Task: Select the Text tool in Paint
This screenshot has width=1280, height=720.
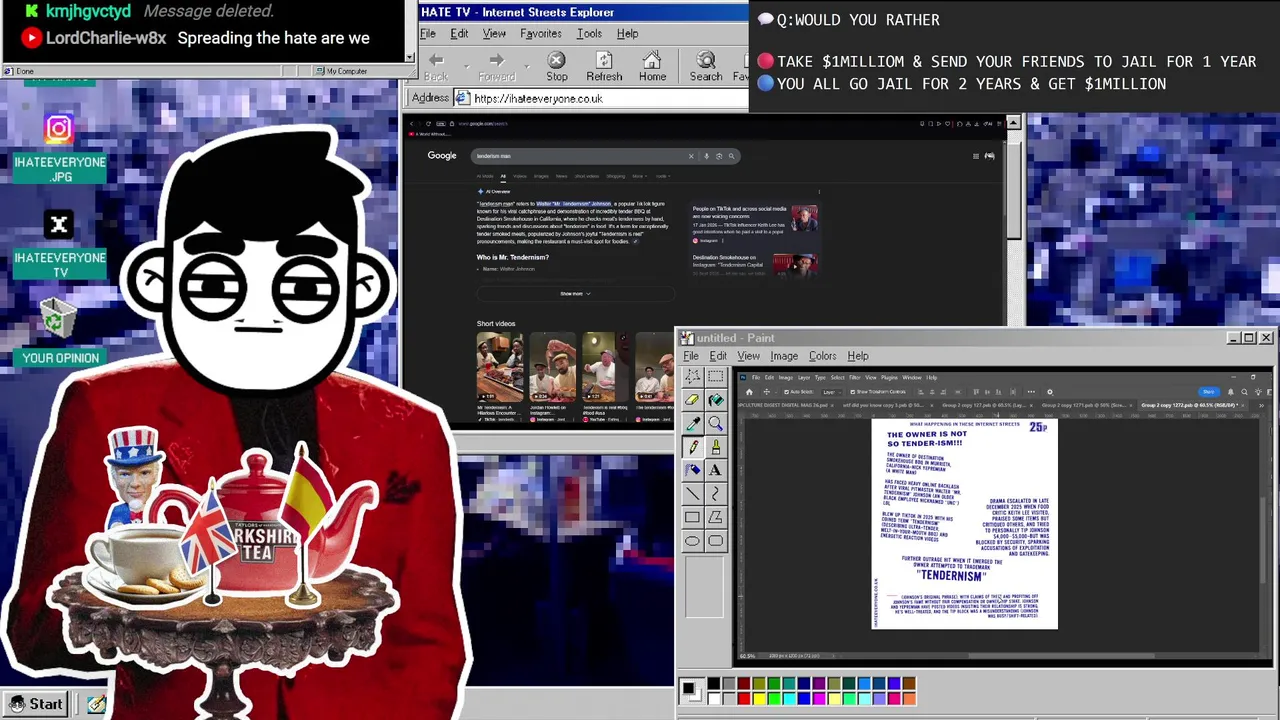Action: 715,470
